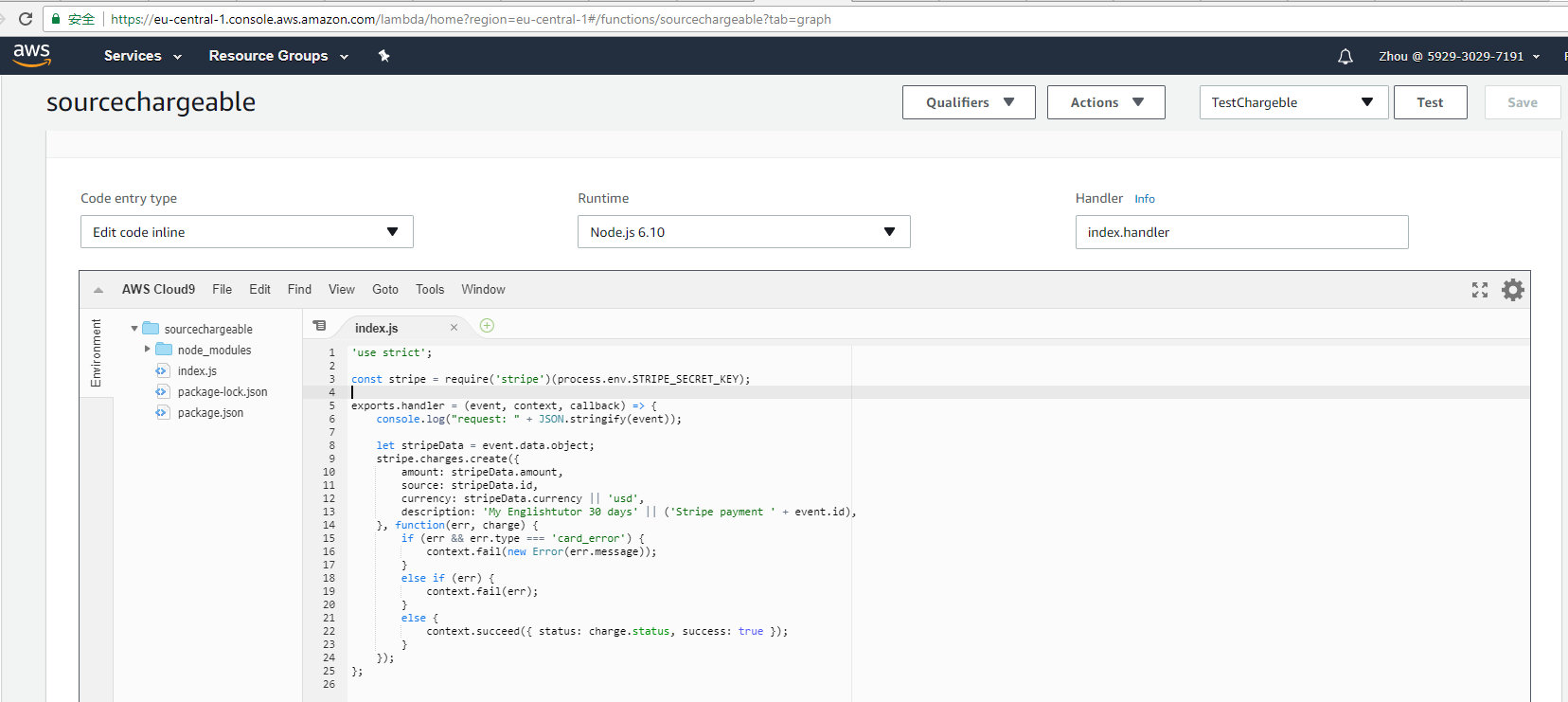Reload the browser page

click(x=26, y=19)
